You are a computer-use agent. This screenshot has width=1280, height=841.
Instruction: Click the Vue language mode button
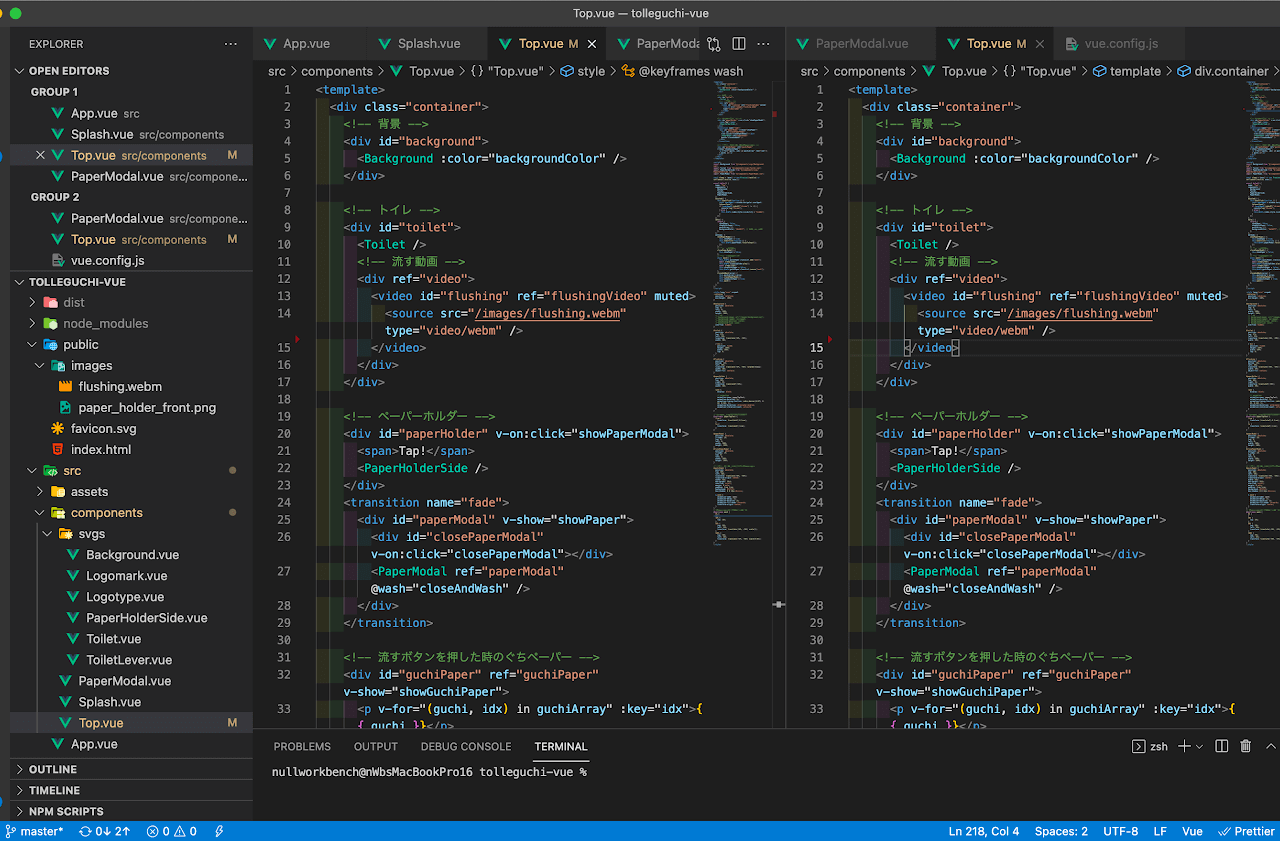tap(1192, 831)
